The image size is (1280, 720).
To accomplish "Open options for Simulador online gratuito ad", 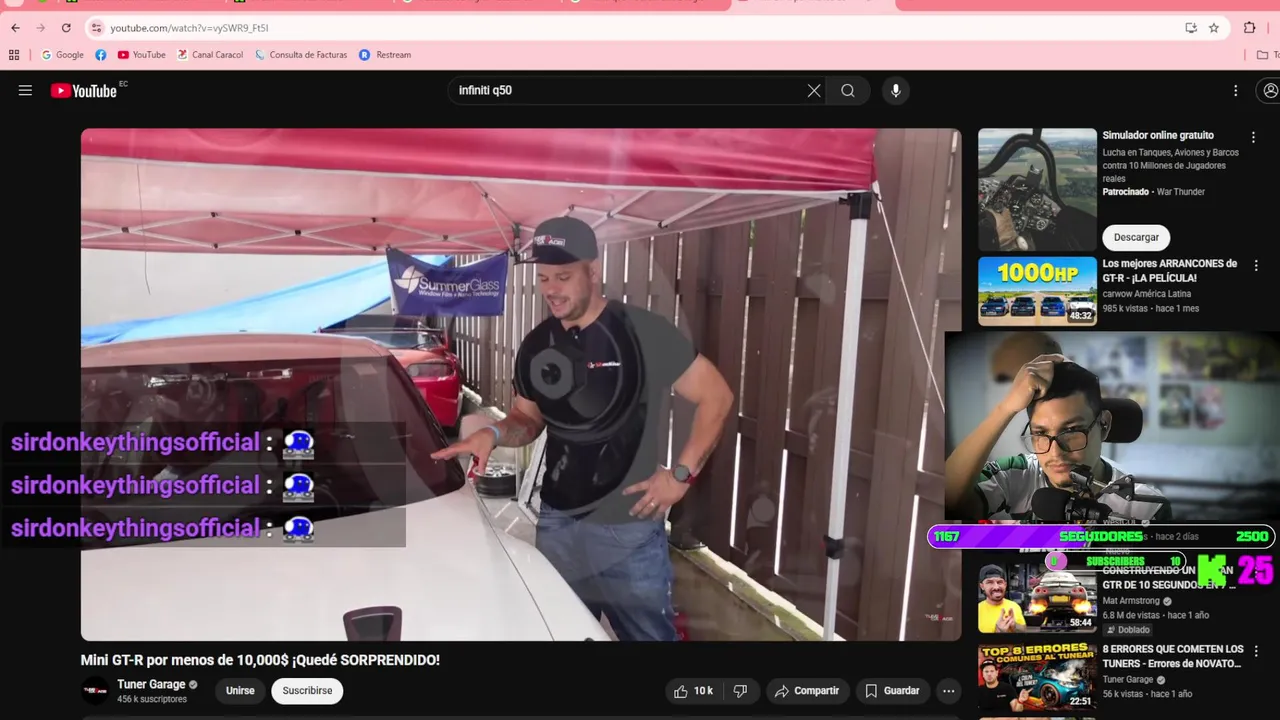I will 1253,137.
